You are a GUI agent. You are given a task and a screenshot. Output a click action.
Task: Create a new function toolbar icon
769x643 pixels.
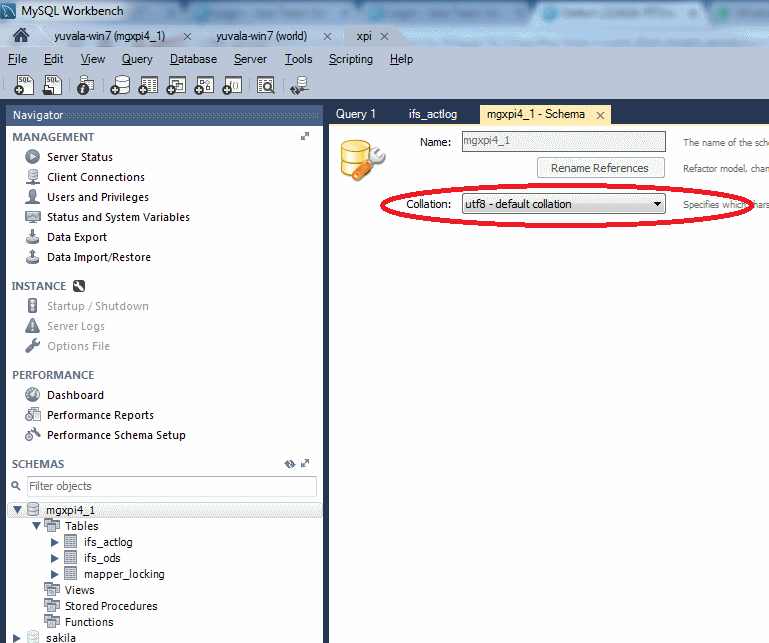(x=232, y=85)
